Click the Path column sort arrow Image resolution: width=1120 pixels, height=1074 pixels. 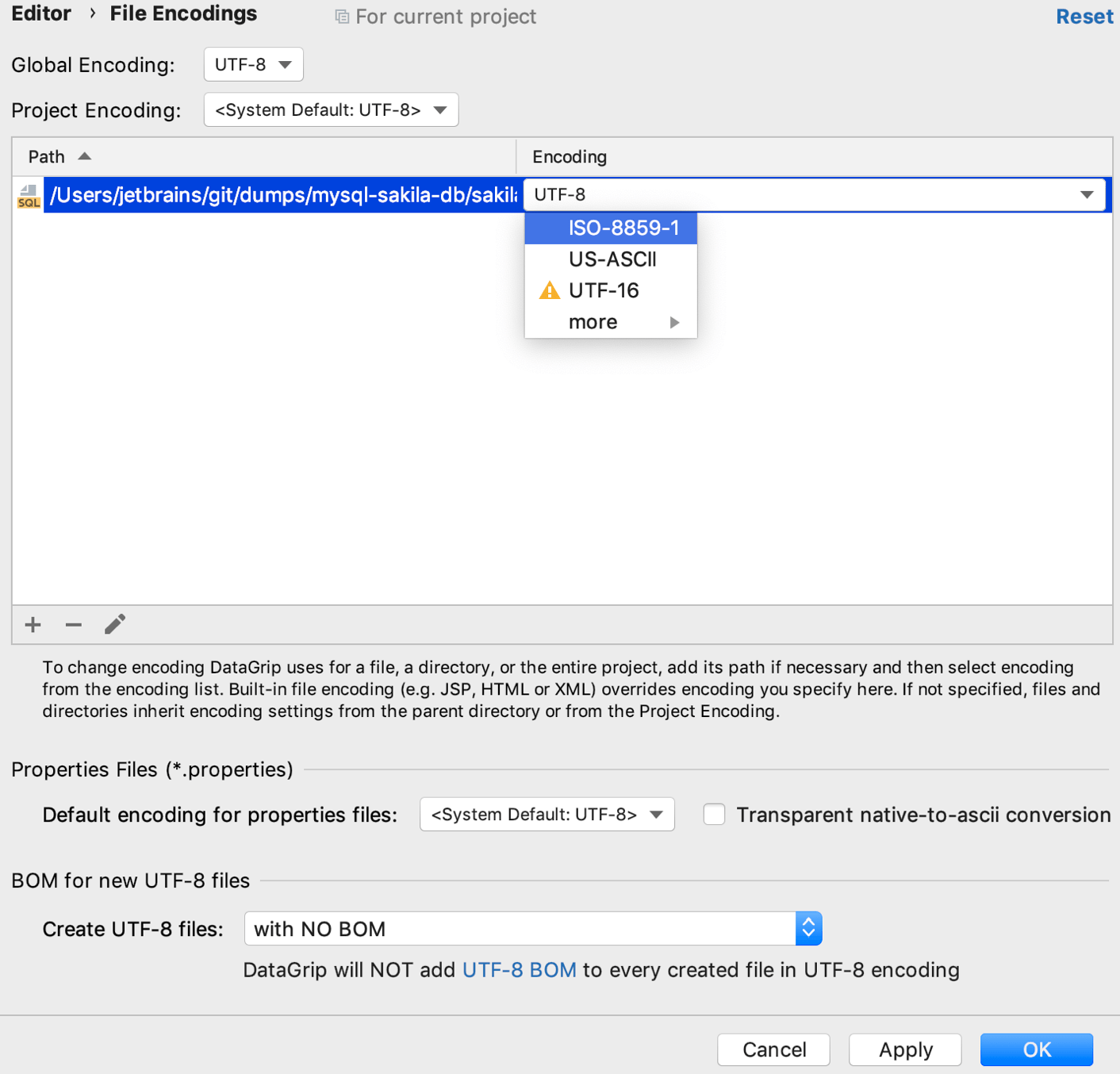point(84,156)
